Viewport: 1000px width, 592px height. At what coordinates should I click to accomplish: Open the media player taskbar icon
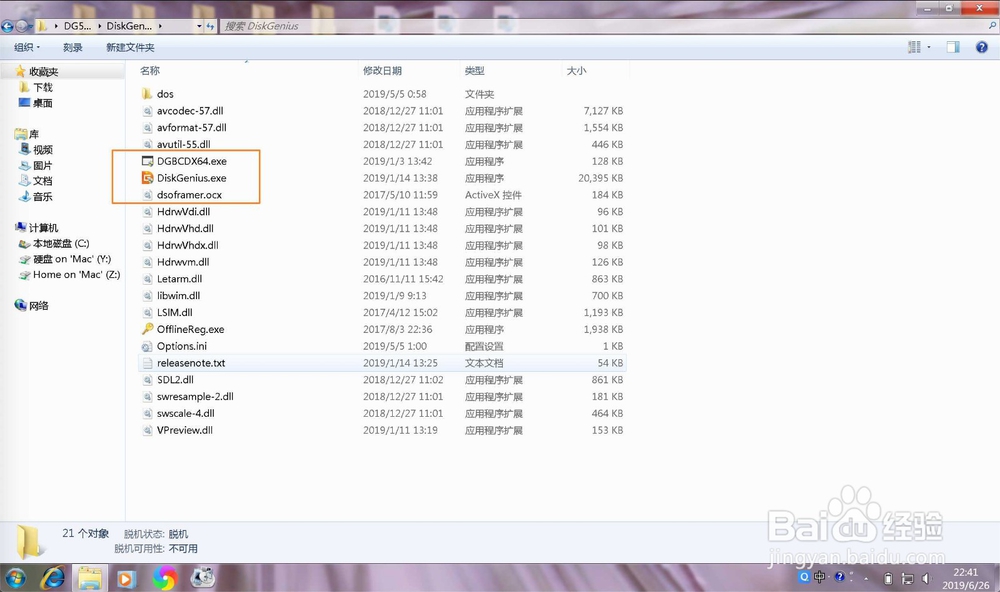pyautogui.click(x=126, y=578)
